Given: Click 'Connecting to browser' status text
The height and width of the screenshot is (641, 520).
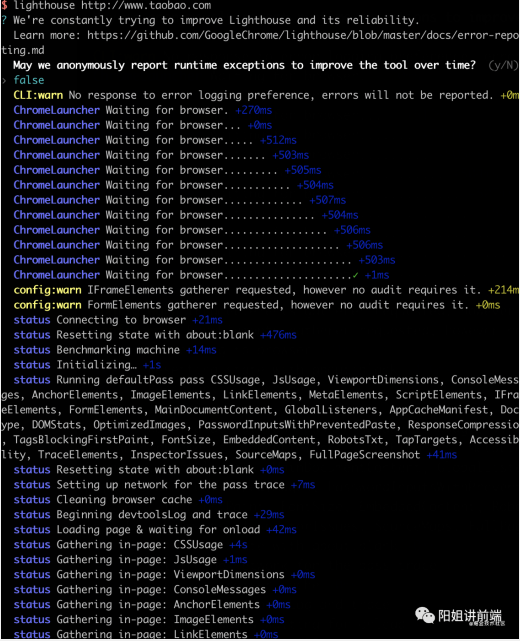Looking at the screenshot, I should tap(121, 320).
